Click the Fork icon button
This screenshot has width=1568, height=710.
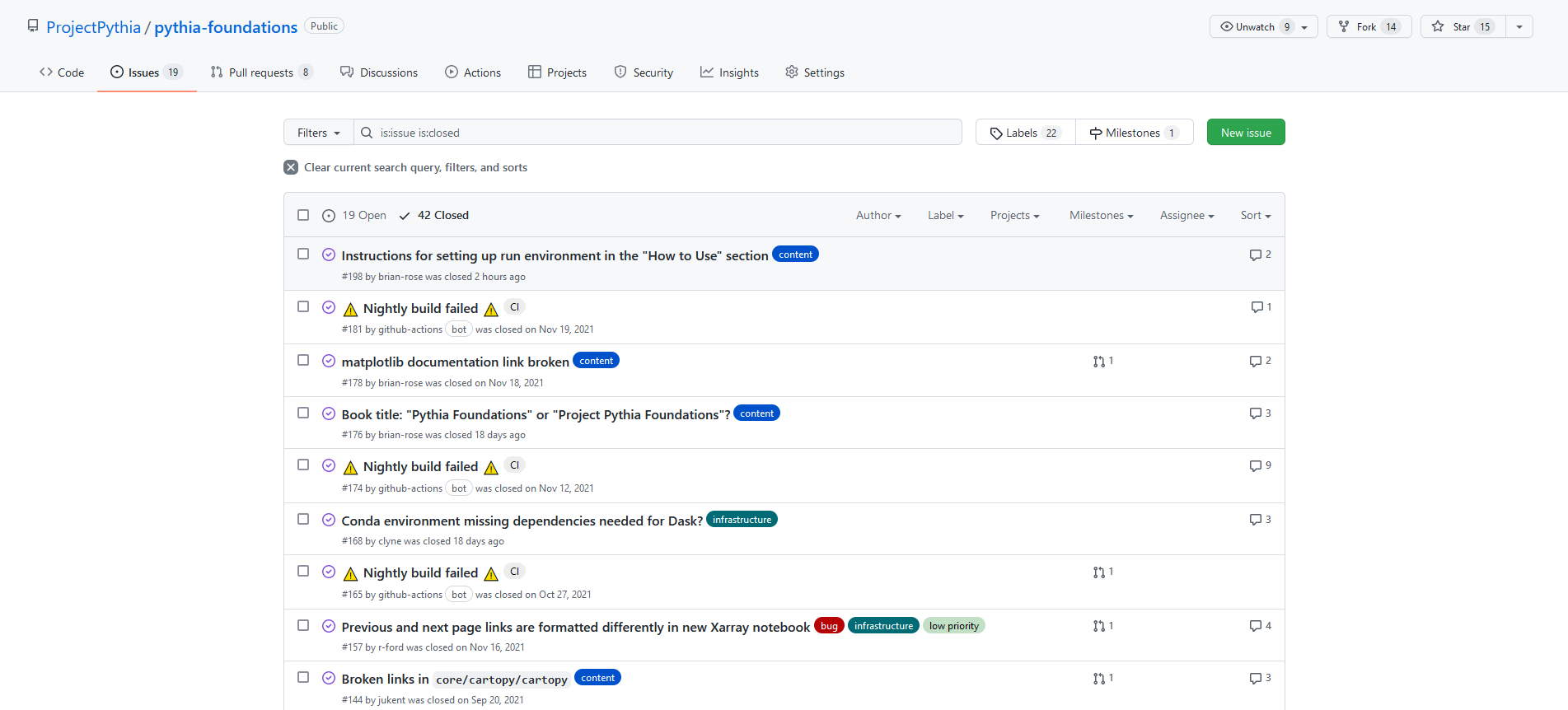click(x=1369, y=26)
